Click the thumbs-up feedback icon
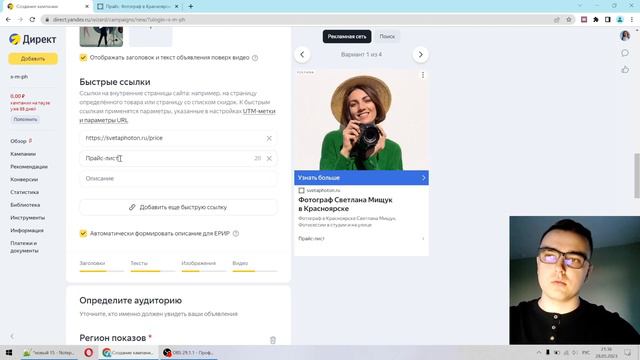 tap(625, 70)
